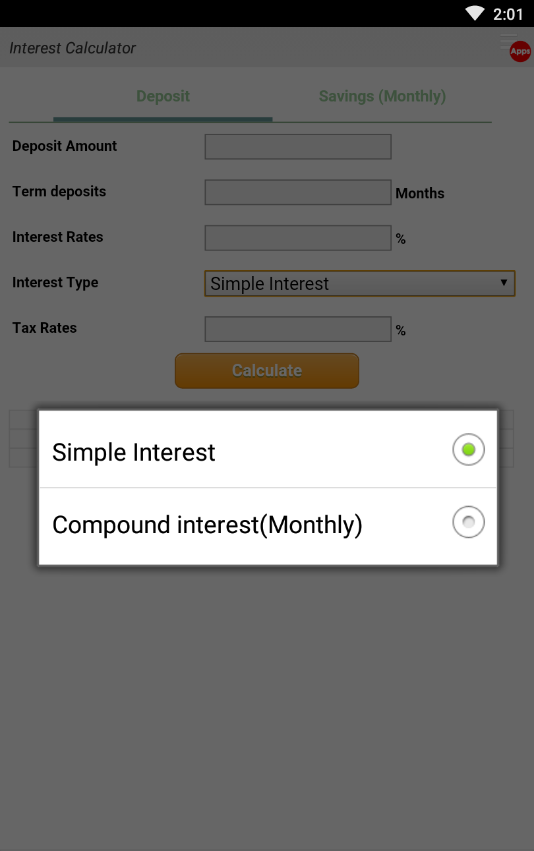
Task: Focus the Interest Rates input field
Action: point(298,238)
